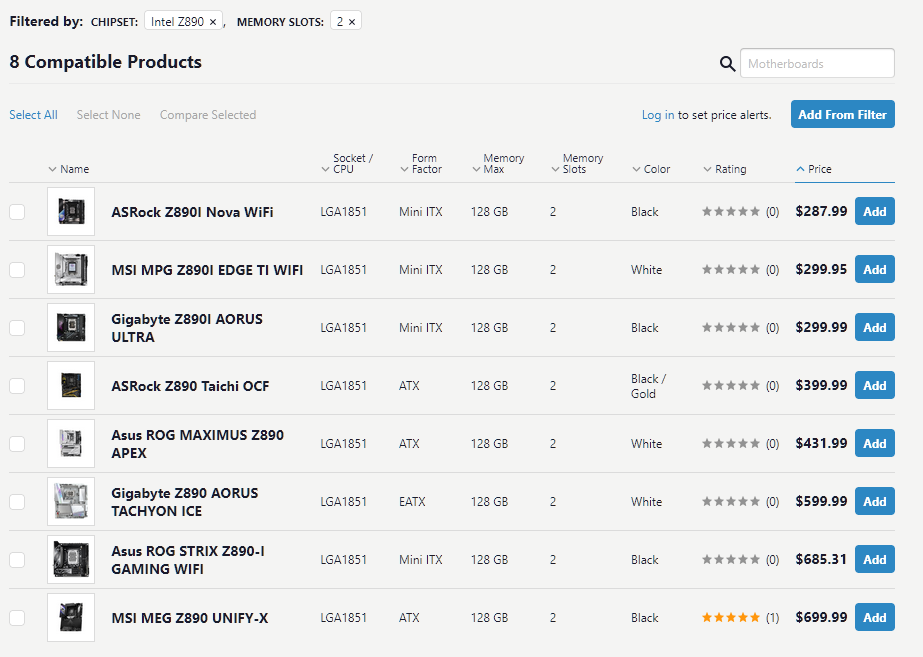
Task: Click the Gigabyte Z890 AORUS TACHYON ICE thumbnail
Action: tap(71, 502)
